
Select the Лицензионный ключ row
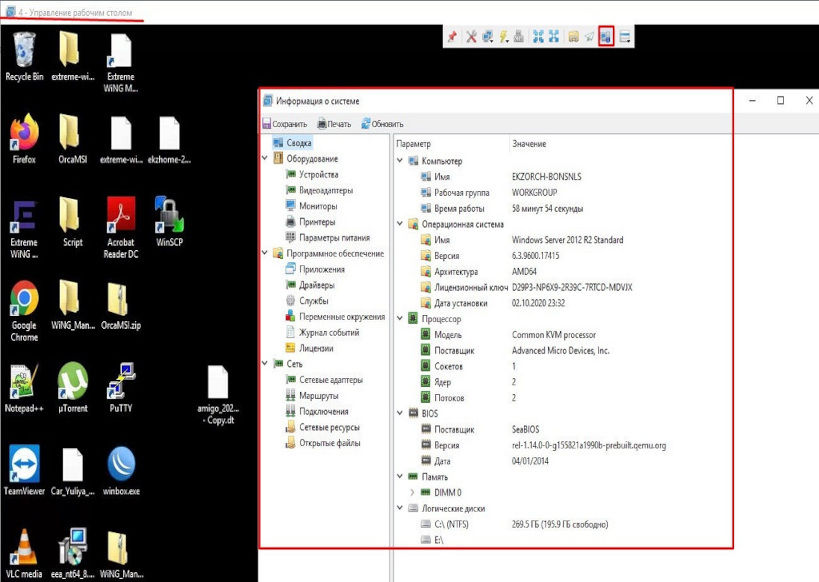pos(526,287)
